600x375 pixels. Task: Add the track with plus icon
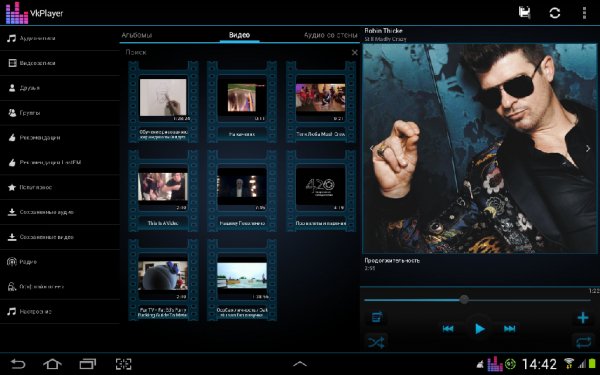[583, 318]
